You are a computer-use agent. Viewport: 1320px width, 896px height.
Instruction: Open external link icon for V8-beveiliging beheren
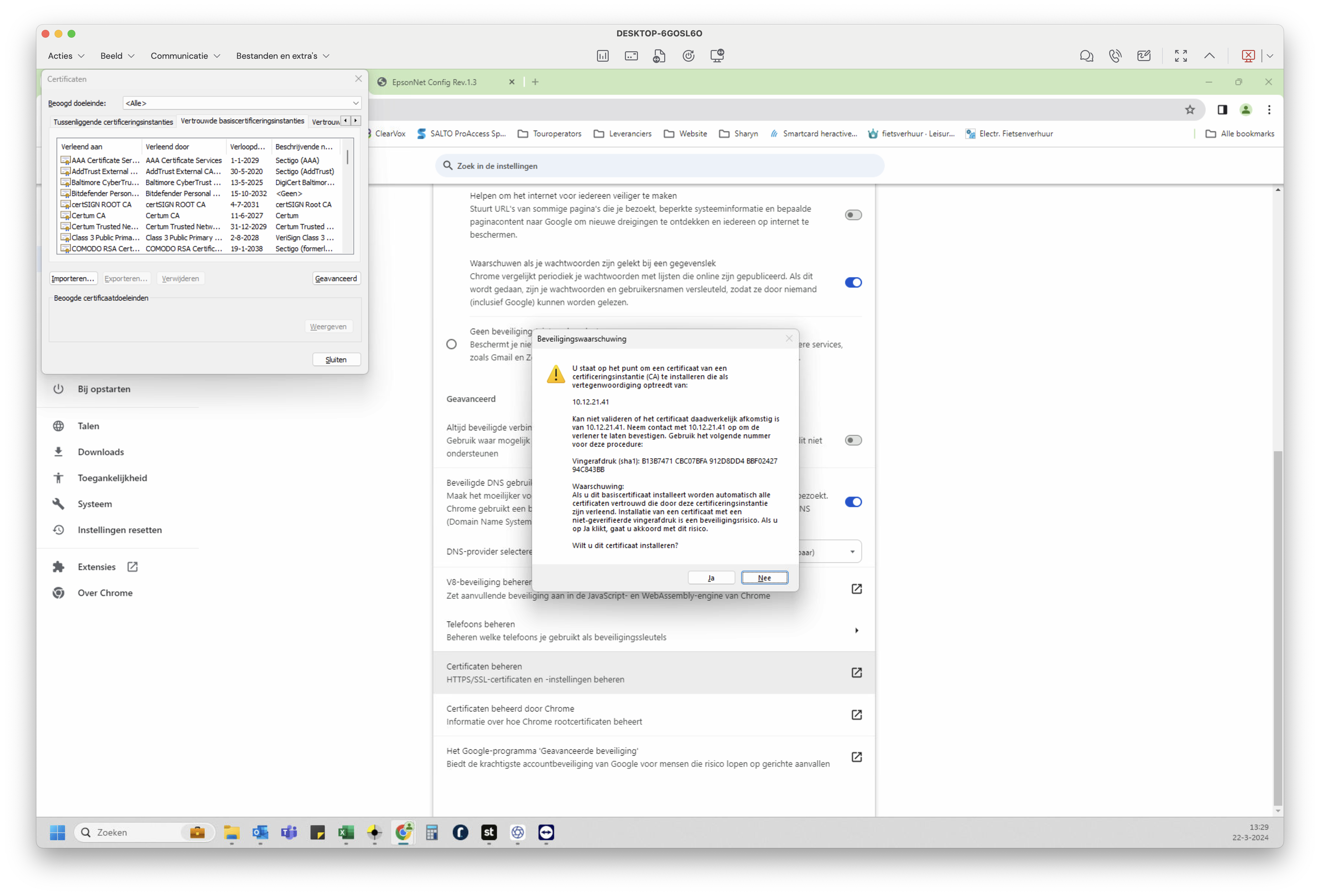point(857,589)
